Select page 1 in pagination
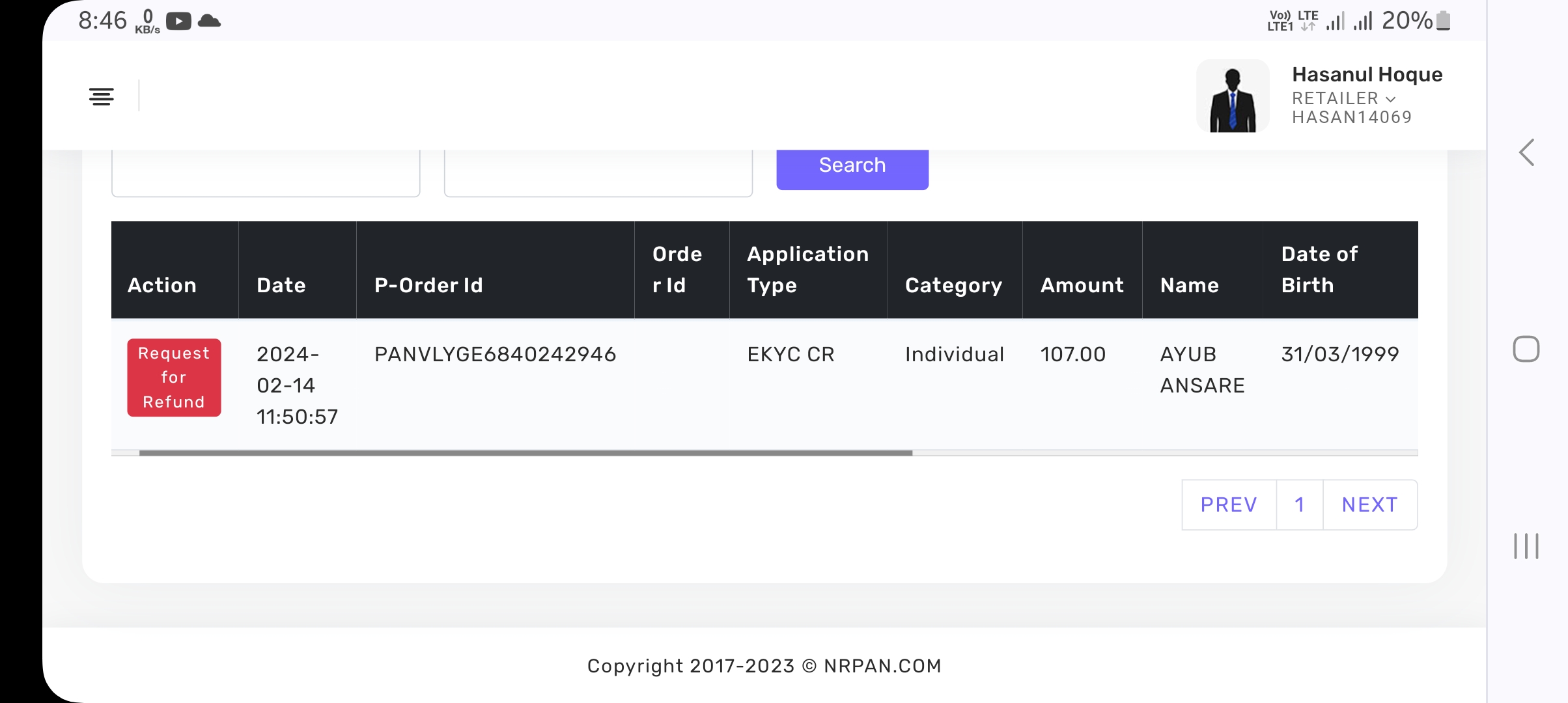This screenshot has width=1568, height=703. [x=1299, y=505]
